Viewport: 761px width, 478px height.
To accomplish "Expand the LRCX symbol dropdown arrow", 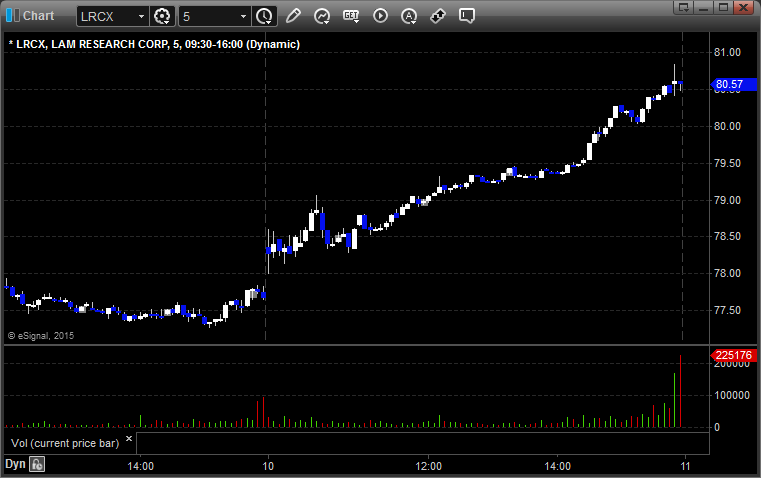I will pyautogui.click(x=139, y=16).
